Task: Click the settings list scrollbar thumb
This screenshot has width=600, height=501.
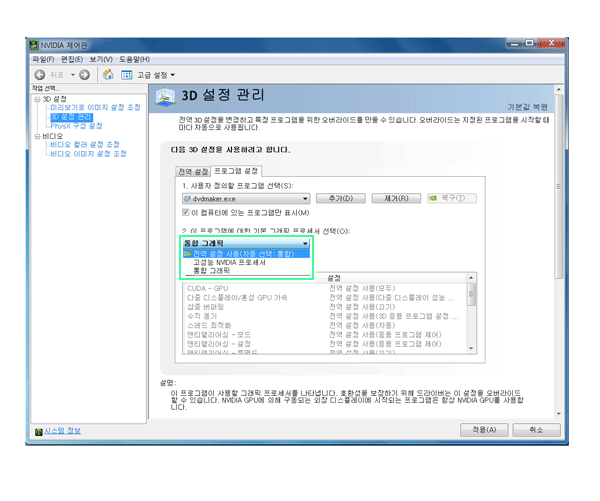Action: [471, 294]
